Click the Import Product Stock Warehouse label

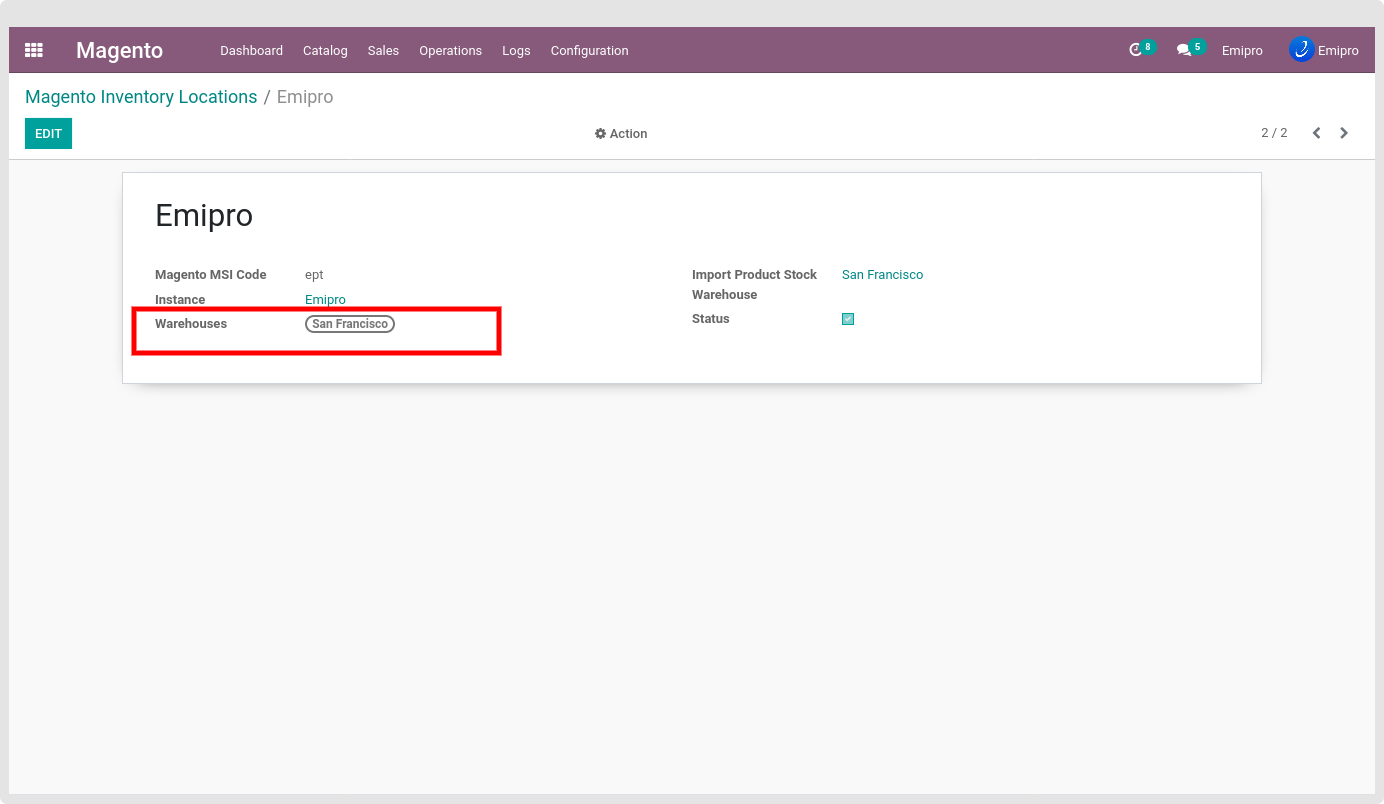tap(754, 285)
